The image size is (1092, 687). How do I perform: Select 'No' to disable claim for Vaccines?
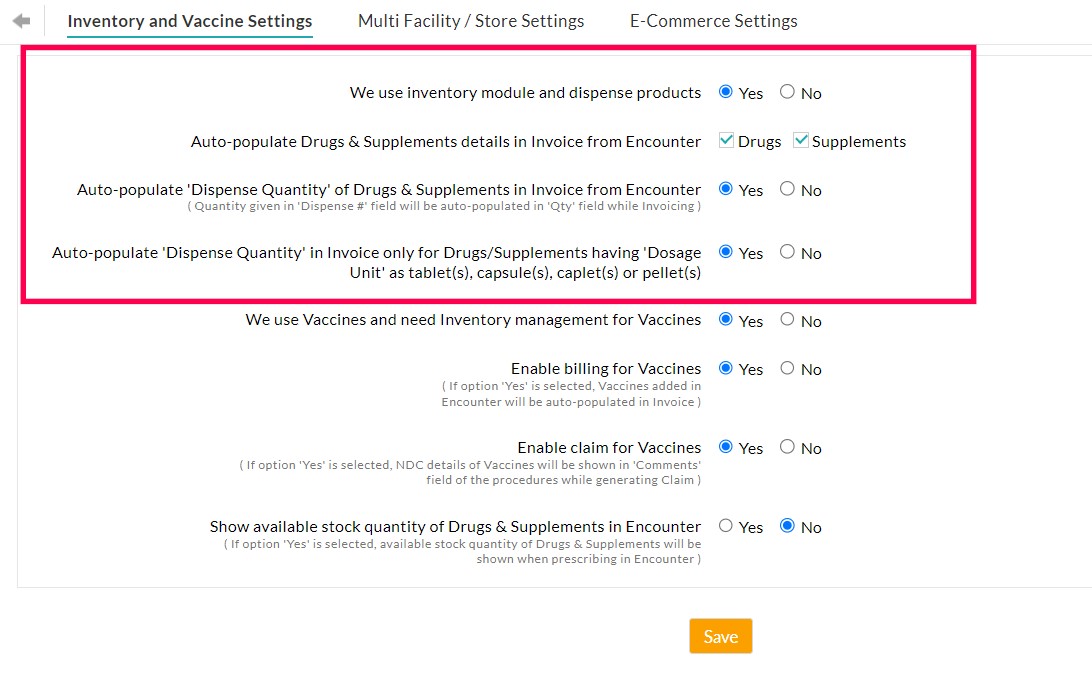point(786,447)
